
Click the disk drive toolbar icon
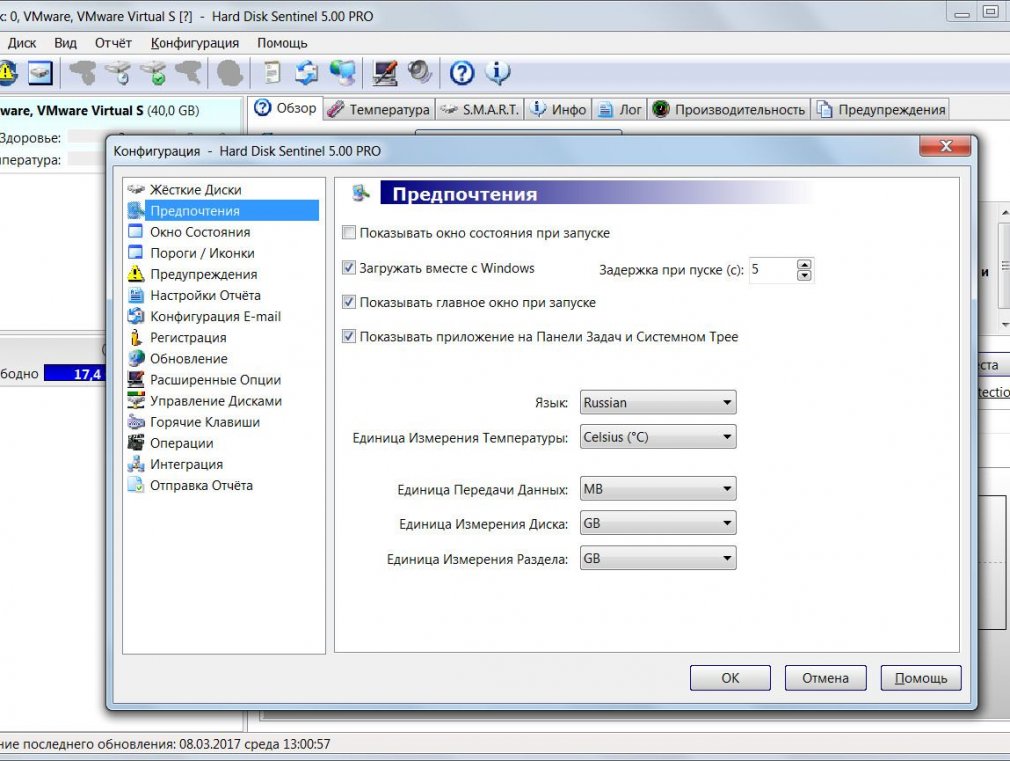(40, 73)
